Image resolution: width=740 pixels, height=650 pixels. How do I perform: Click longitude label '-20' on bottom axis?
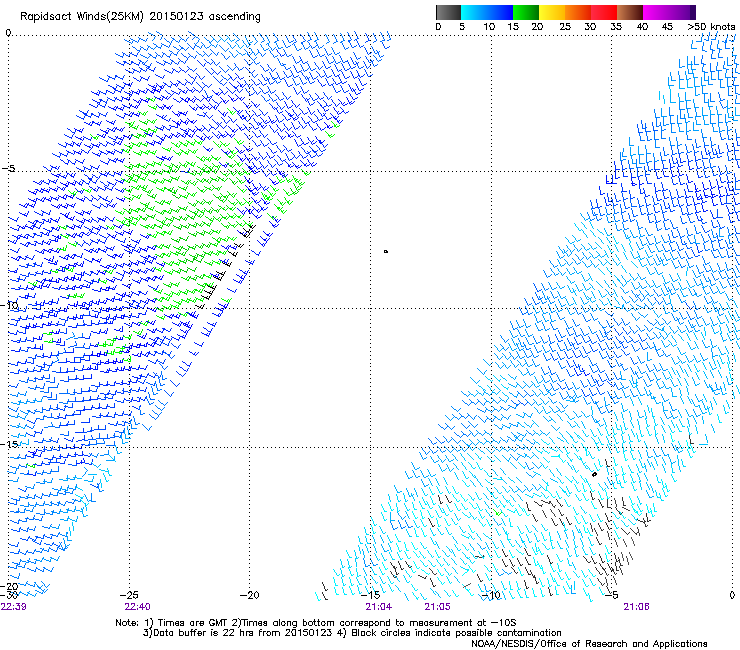coord(249,595)
